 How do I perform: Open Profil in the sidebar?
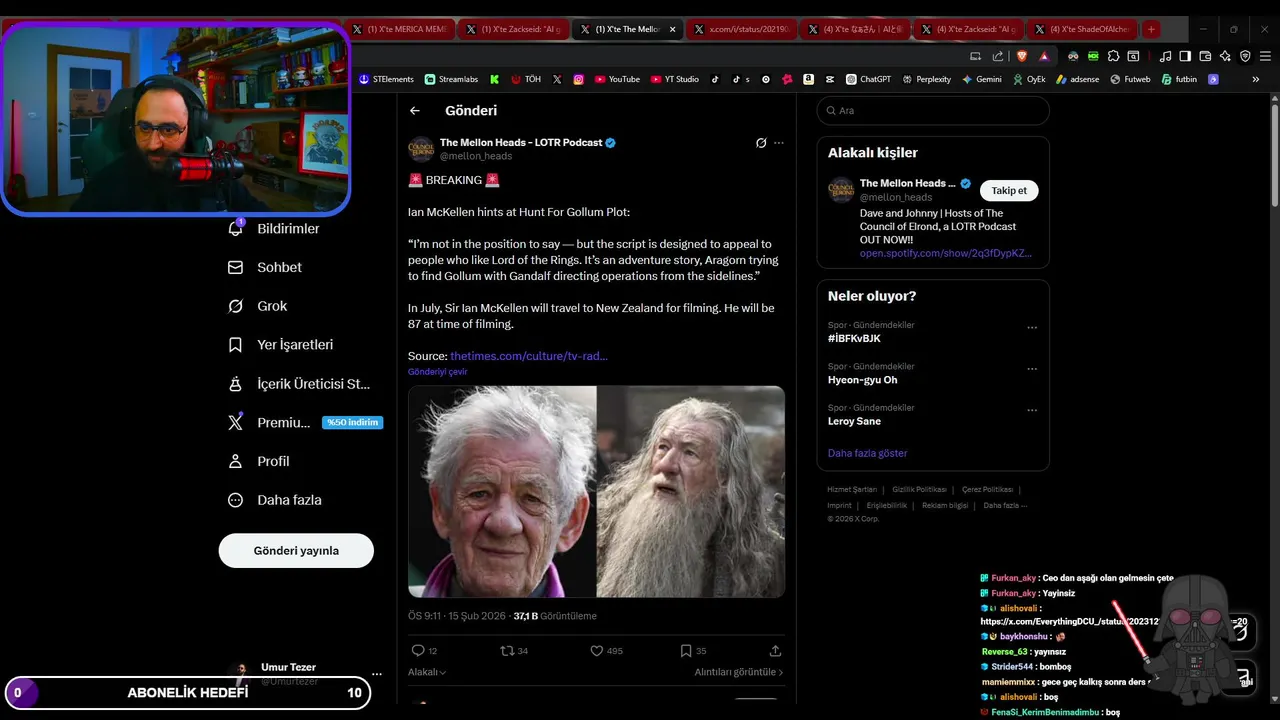[x=258, y=462]
